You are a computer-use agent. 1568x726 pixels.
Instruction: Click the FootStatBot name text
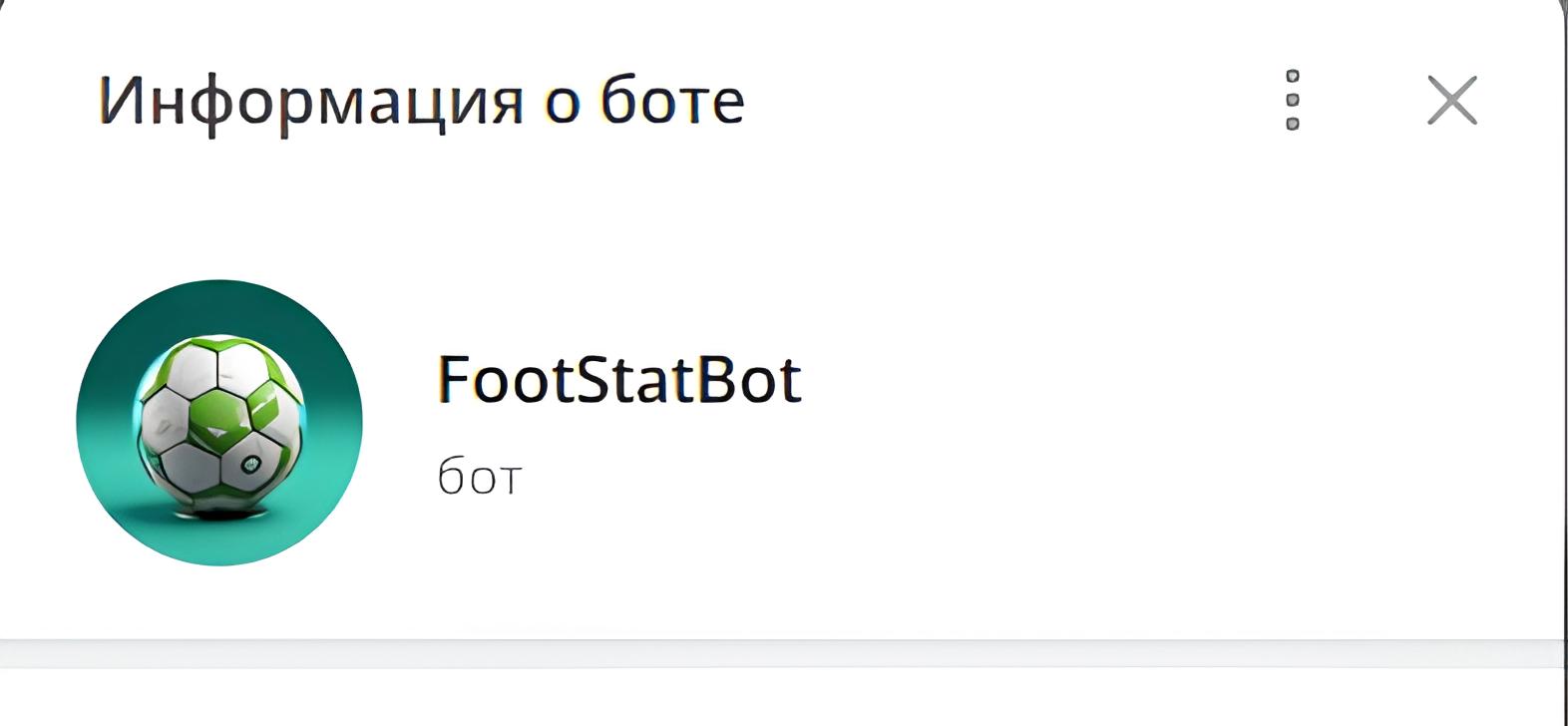(619, 379)
